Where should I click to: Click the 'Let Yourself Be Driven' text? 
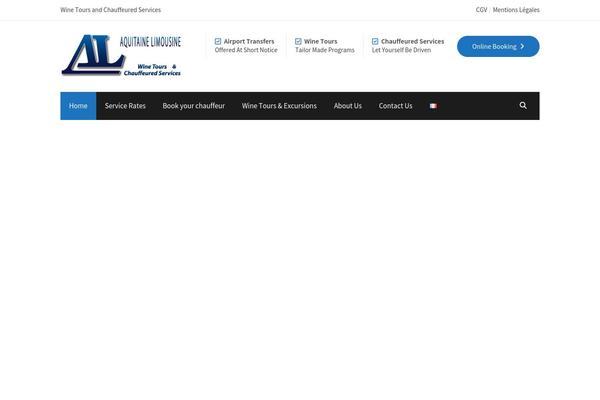401,50
